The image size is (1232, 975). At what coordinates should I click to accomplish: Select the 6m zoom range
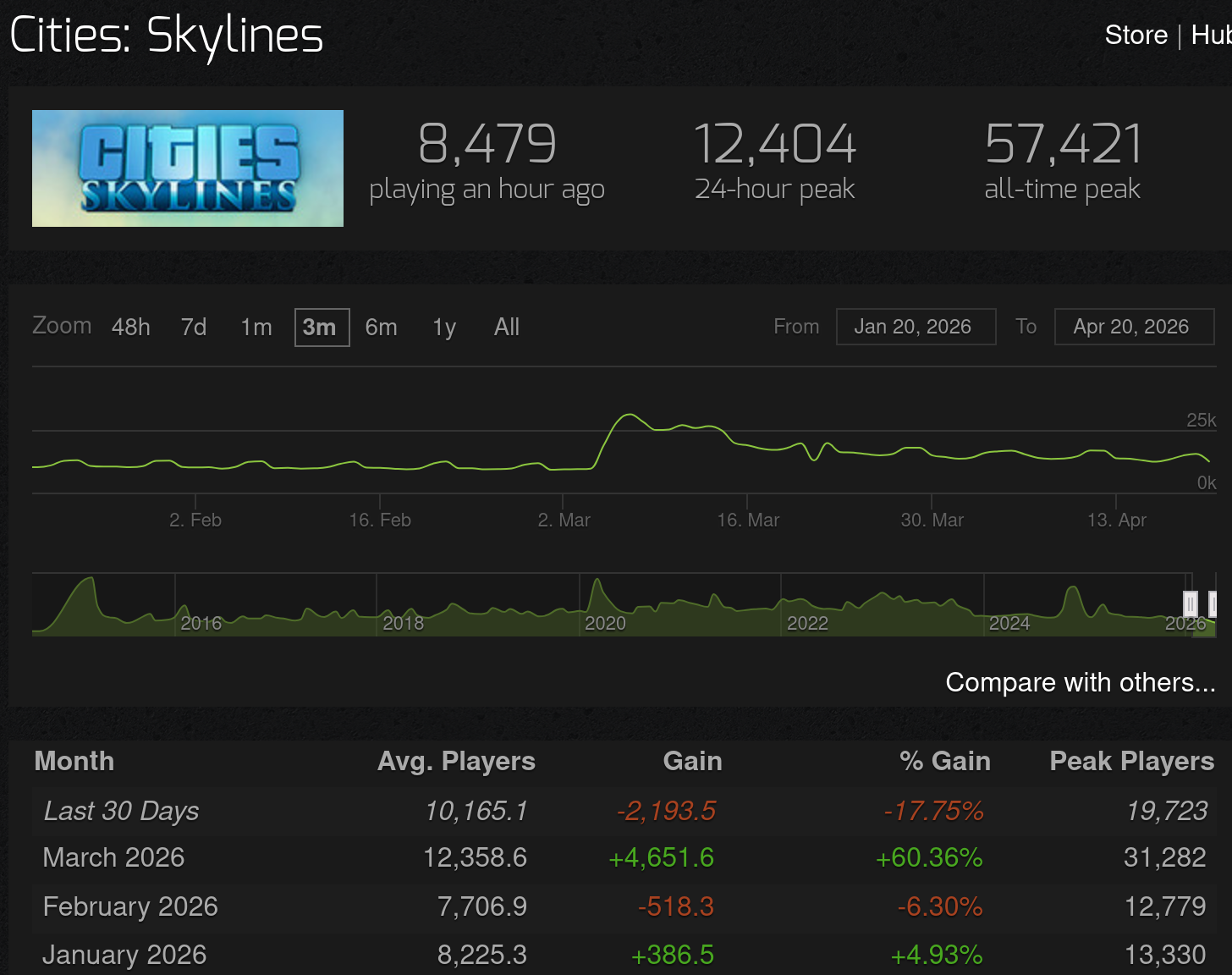pos(381,328)
